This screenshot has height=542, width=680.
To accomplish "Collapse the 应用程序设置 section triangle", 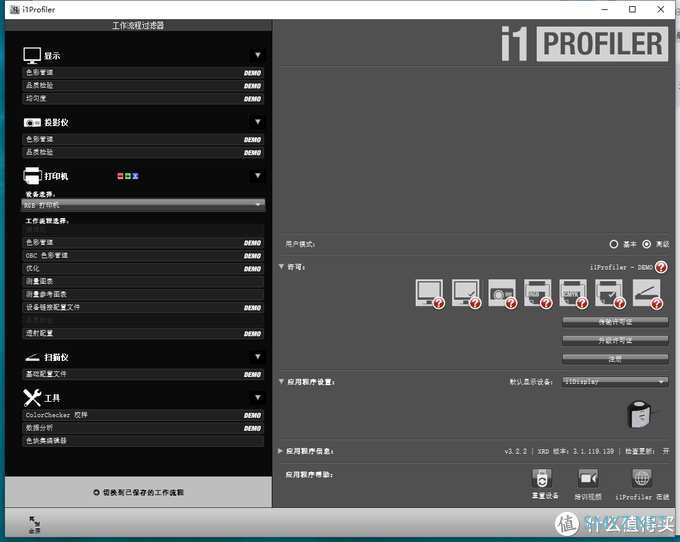I will tap(281, 382).
